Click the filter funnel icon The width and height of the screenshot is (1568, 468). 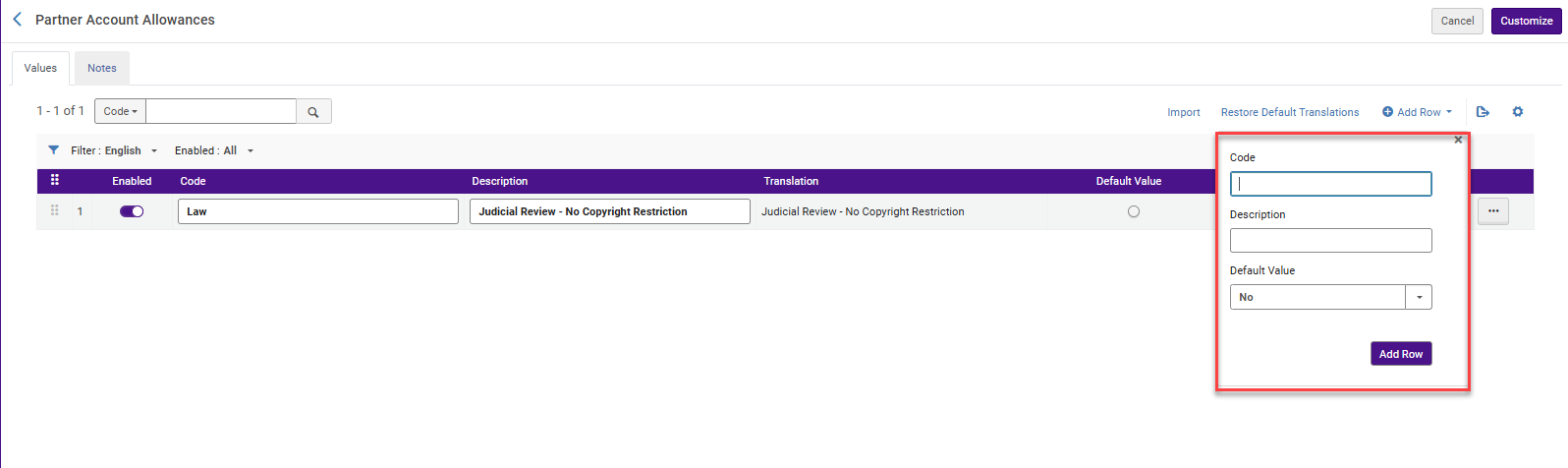click(x=54, y=150)
